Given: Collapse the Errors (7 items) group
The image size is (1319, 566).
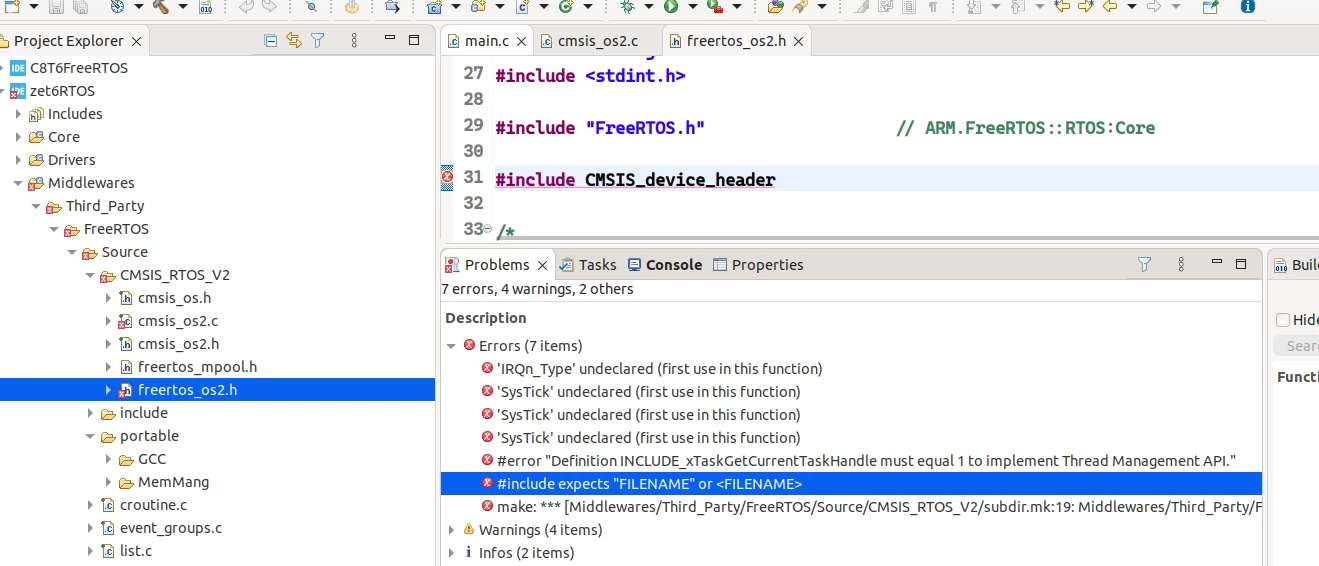Looking at the screenshot, I should [x=452, y=346].
